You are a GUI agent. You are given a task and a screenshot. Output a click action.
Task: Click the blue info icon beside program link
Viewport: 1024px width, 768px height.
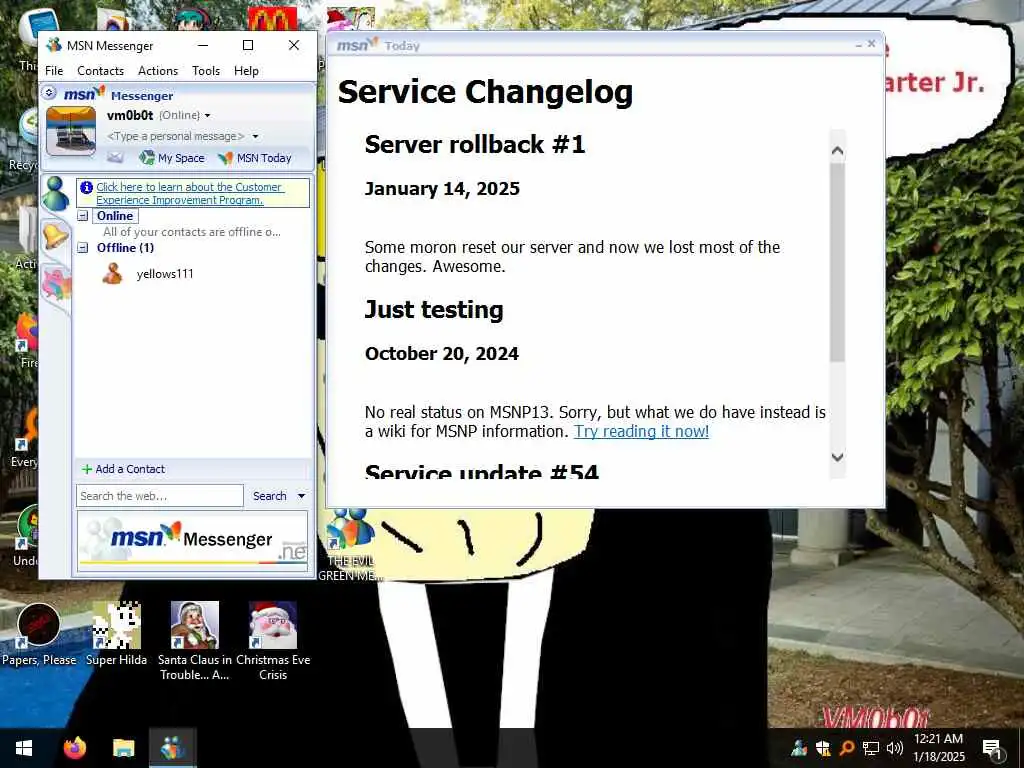(x=86, y=187)
